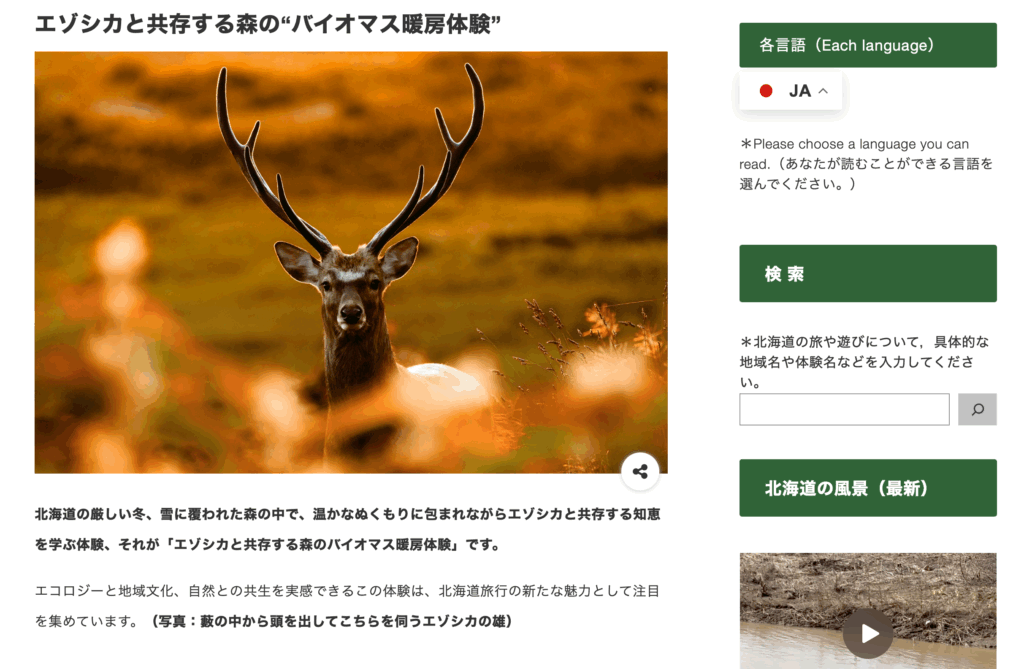Play the Hokkaido landscape video
Image resolution: width=1024 pixels, height=669 pixels.
pos(868,633)
